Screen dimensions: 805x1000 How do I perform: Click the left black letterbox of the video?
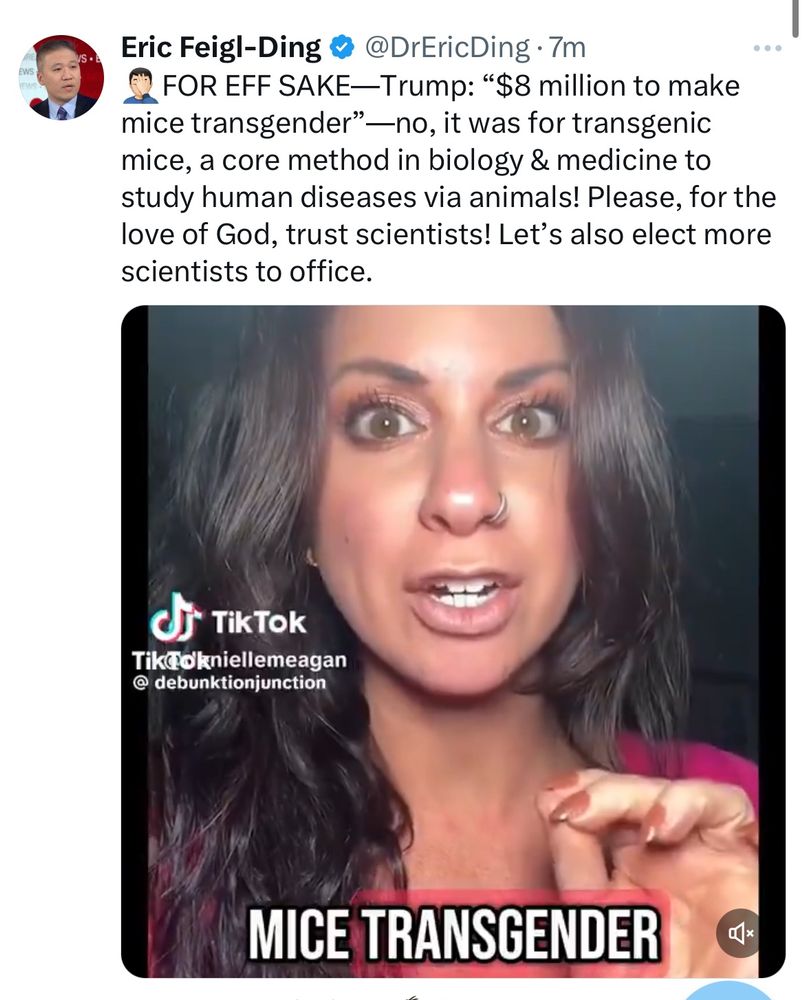(135, 641)
